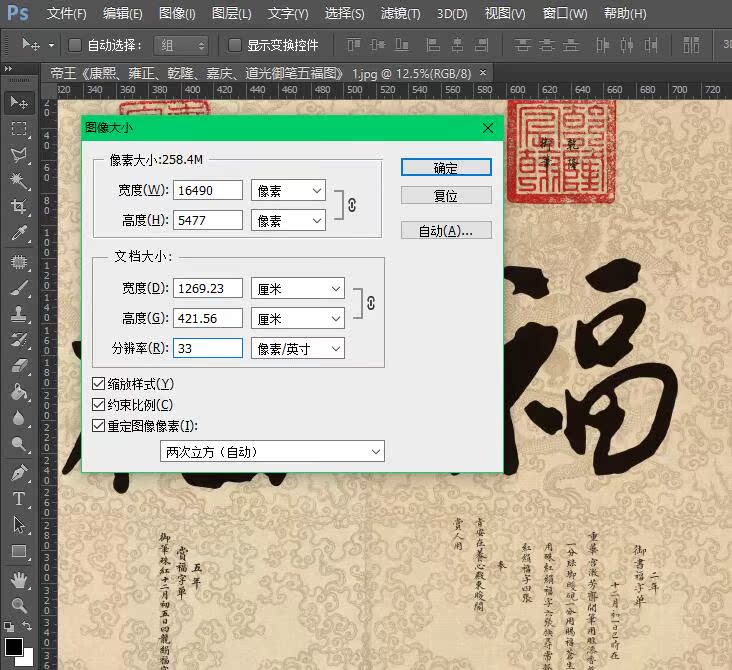The height and width of the screenshot is (670, 732).
Task: Close the 图像大小 dialog
Action: 488,128
